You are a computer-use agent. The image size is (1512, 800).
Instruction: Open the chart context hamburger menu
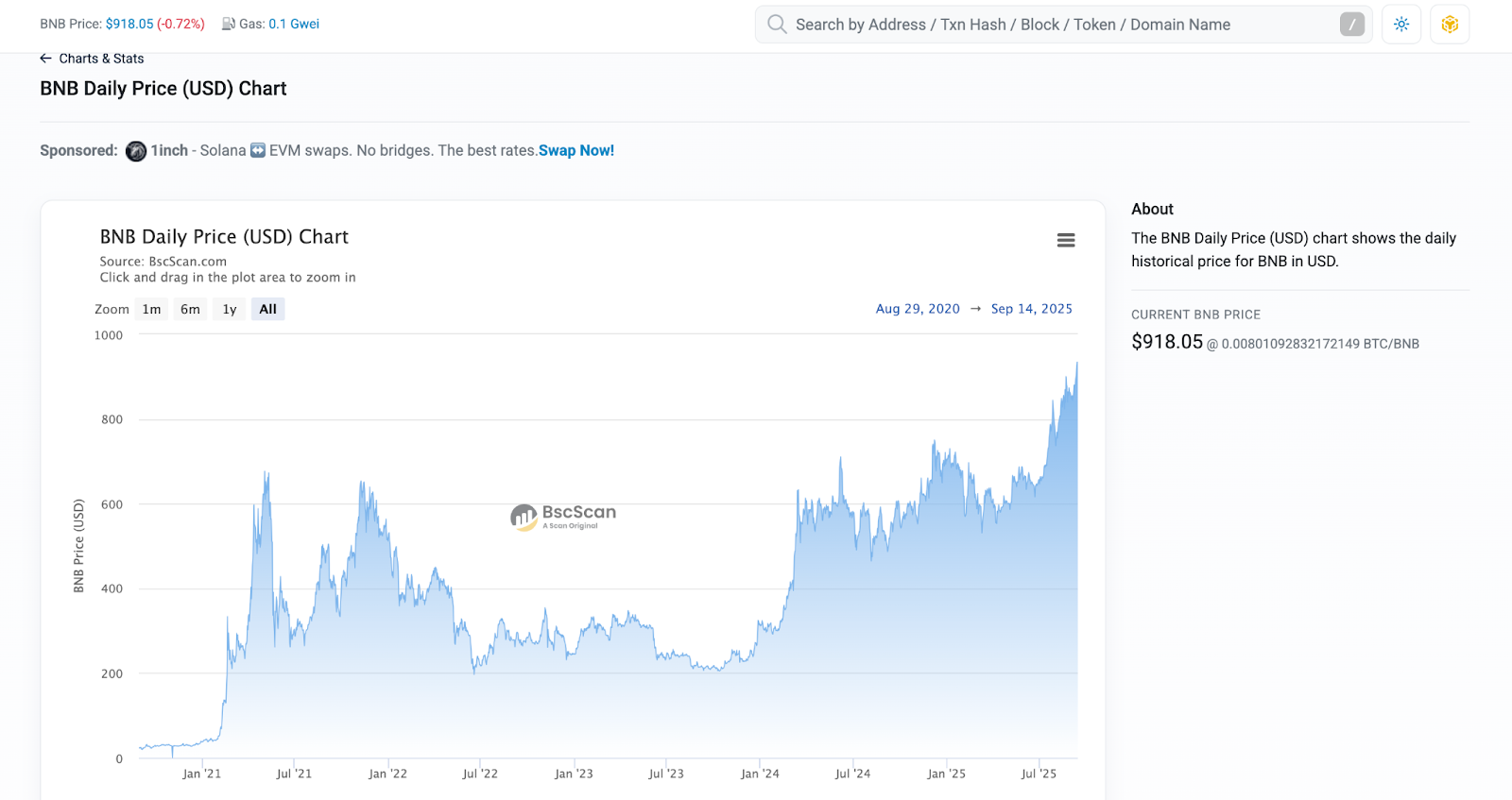[1066, 241]
